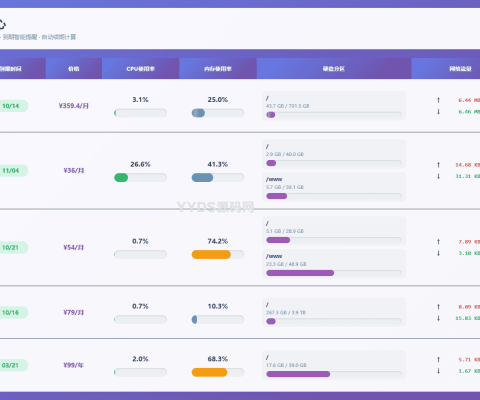The width and height of the screenshot is (480, 400).
Task: Click upload arrow in ¥79 row
Action: coord(438,307)
